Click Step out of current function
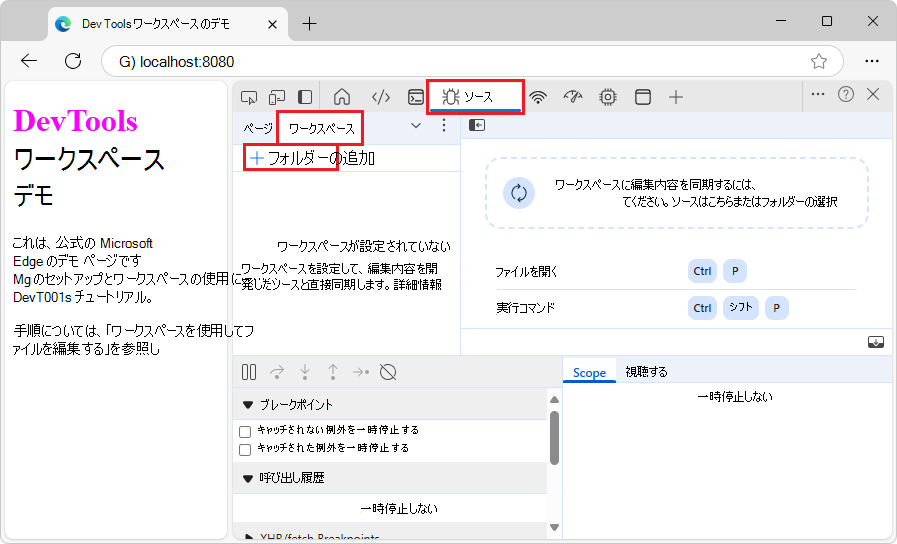Image resolution: width=897 pixels, height=544 pixels. click(x=333, y=372)
